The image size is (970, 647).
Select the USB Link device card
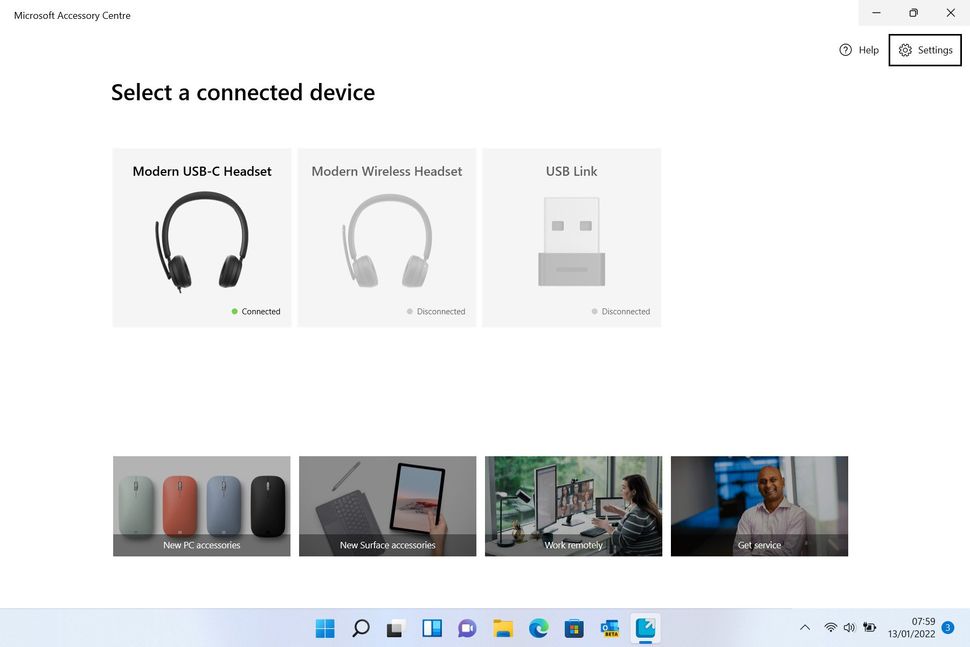click(571, 237)
